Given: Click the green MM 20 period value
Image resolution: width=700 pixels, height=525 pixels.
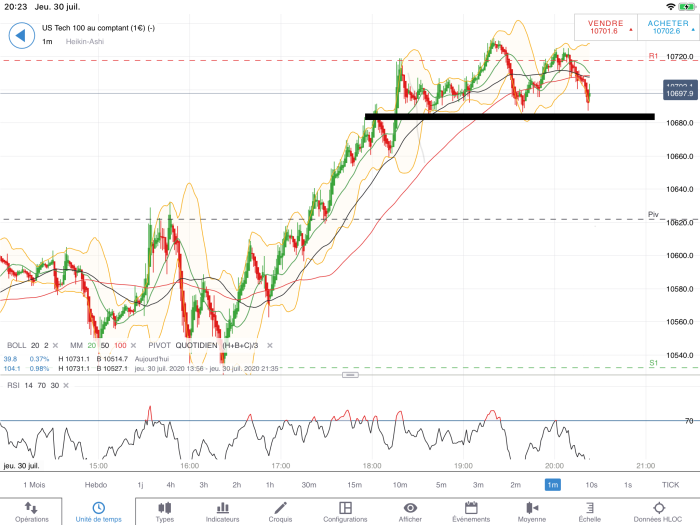Looking at the screenshot, I should tap(92, 346).
